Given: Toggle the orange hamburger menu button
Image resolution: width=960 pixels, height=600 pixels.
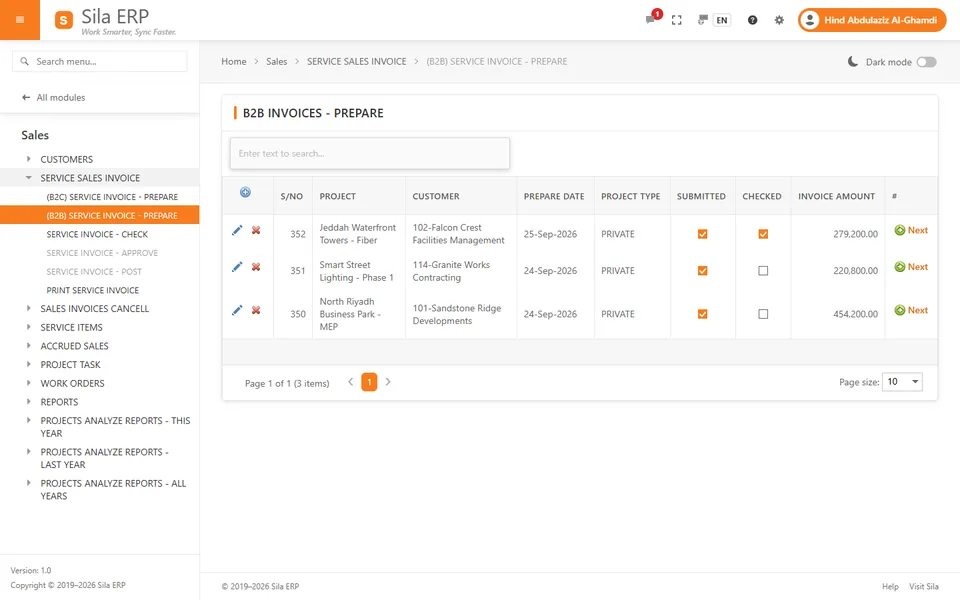Looking at the screenshot, I should (20, 20).
